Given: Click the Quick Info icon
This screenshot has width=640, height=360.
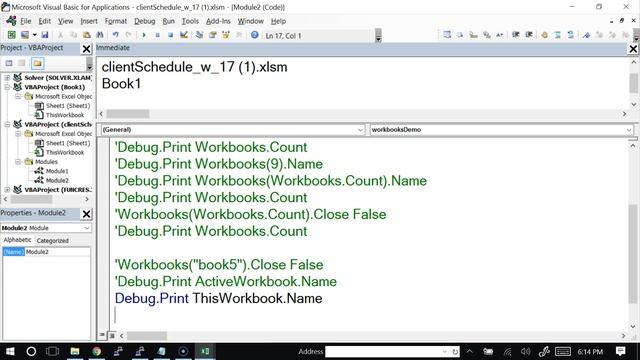Looking at the screenshot, I should 473,35.
